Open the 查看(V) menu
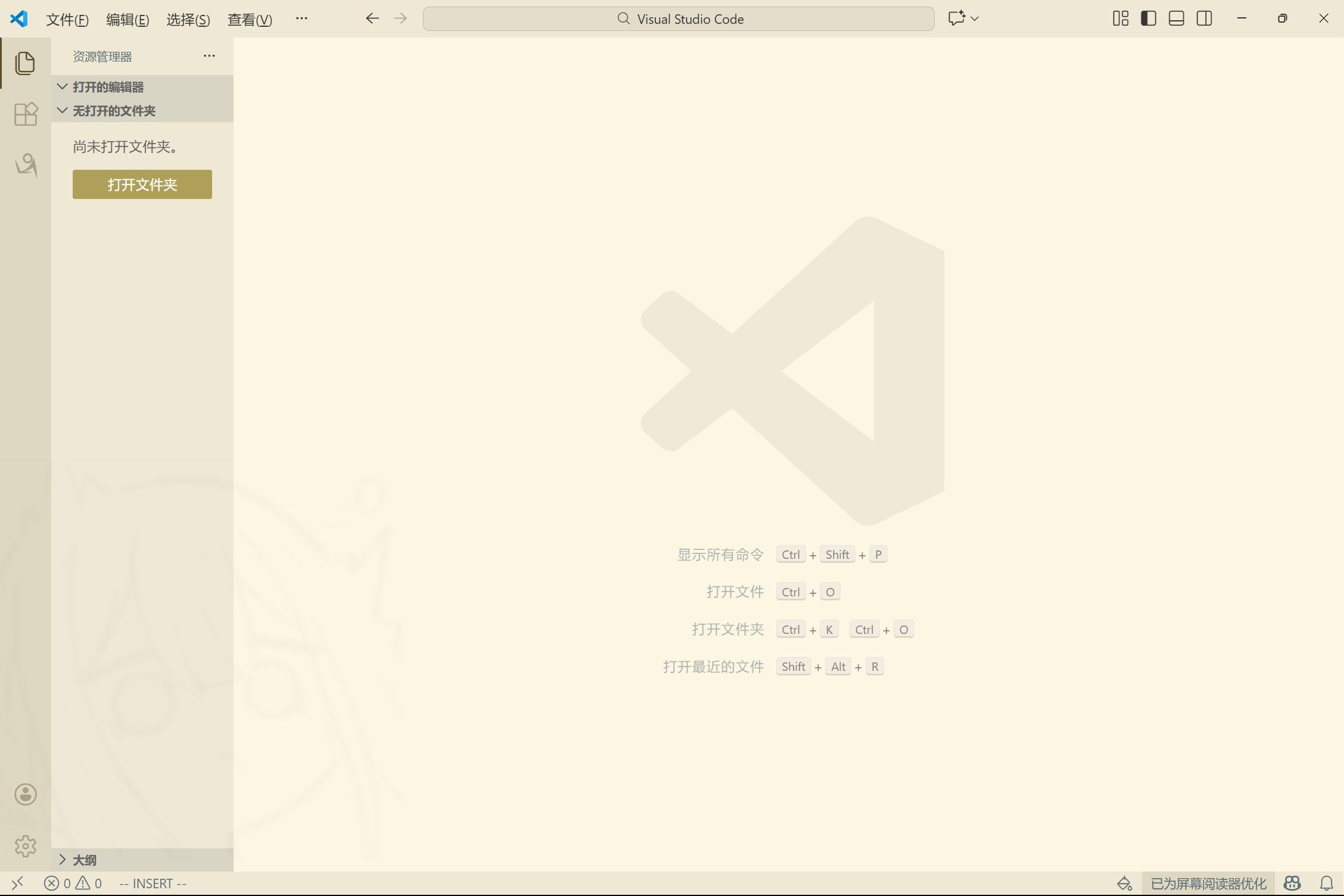Screen dimensions: 1344x896 250,20
